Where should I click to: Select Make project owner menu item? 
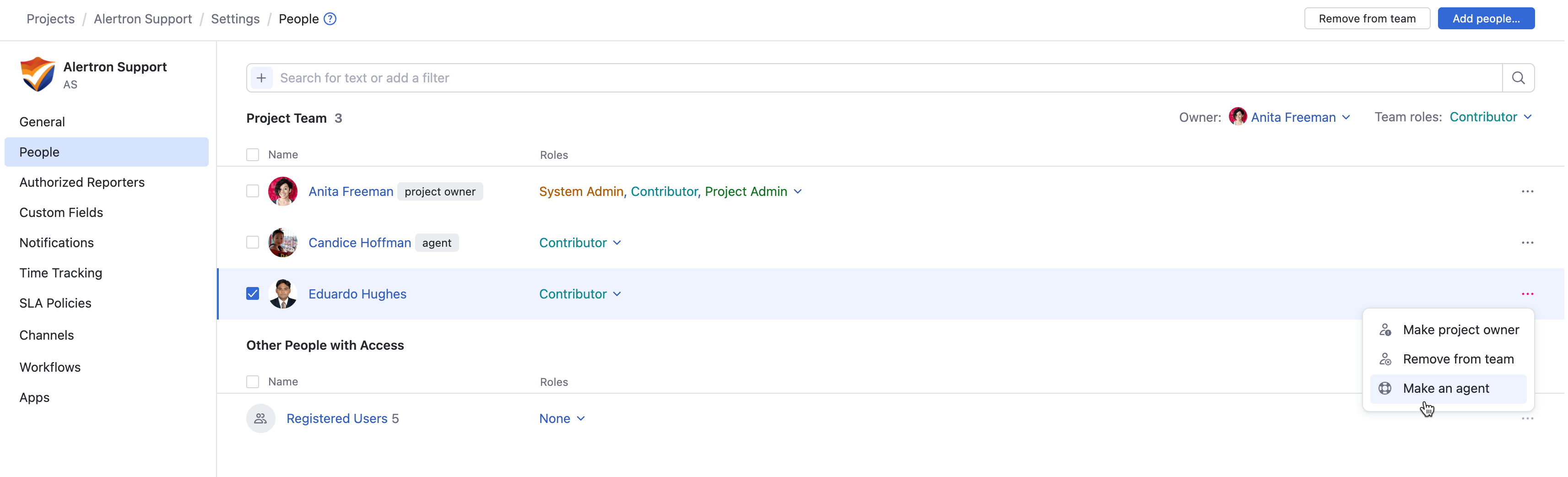coord(1448,330)
